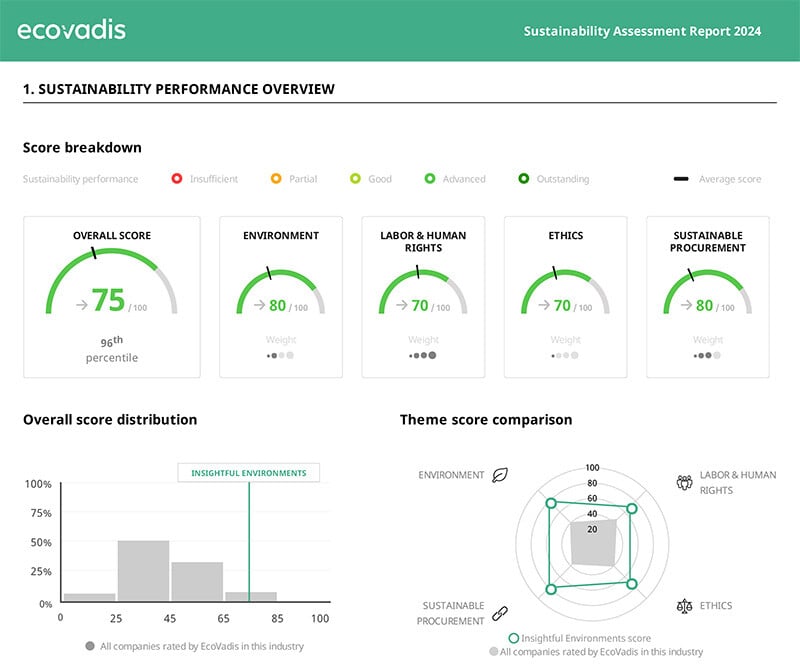Click the radar chart 100 scale label
The width and height of the screenshot is (800, 670).
click(x=592, y=467)
